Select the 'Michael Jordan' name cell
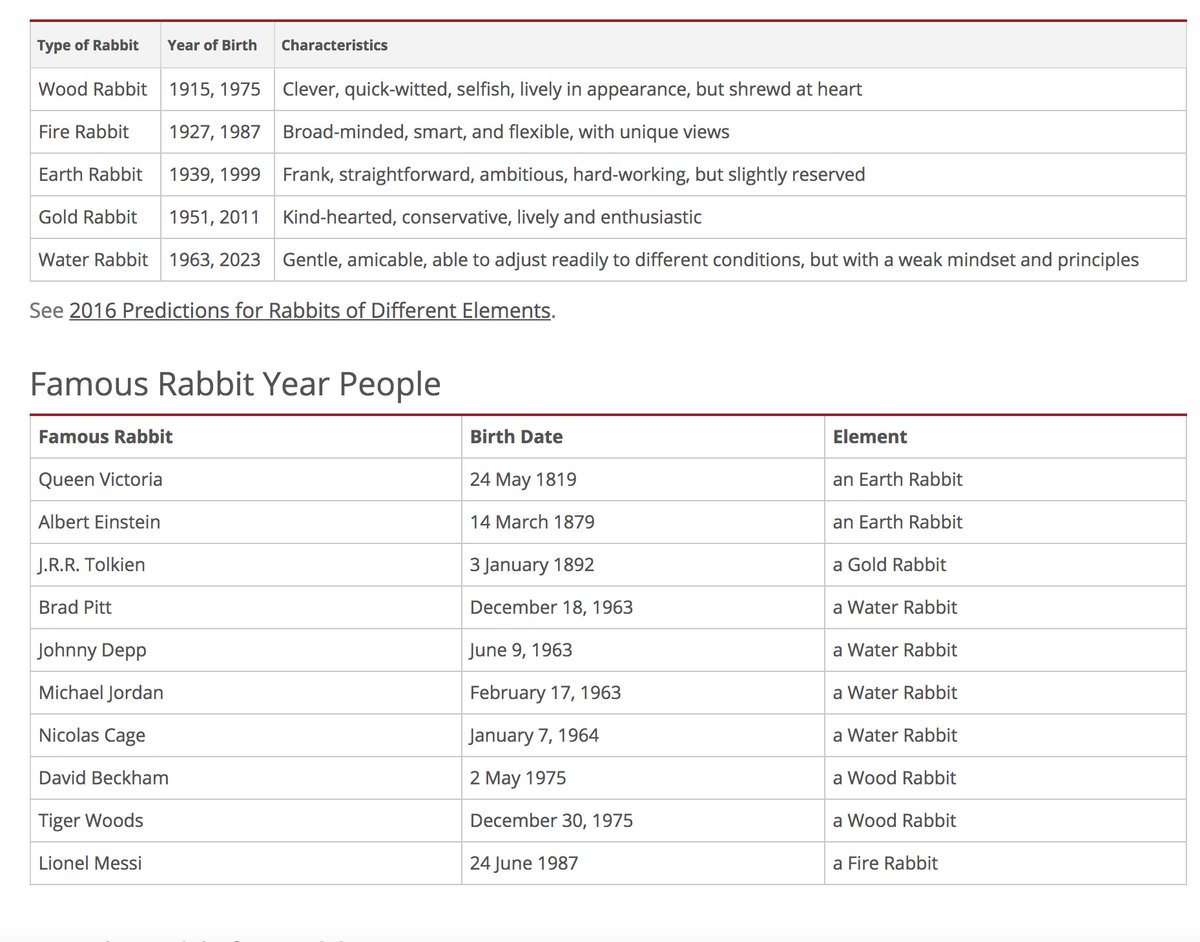Viewport: 1200px width, 942px height. click(245, 692)
